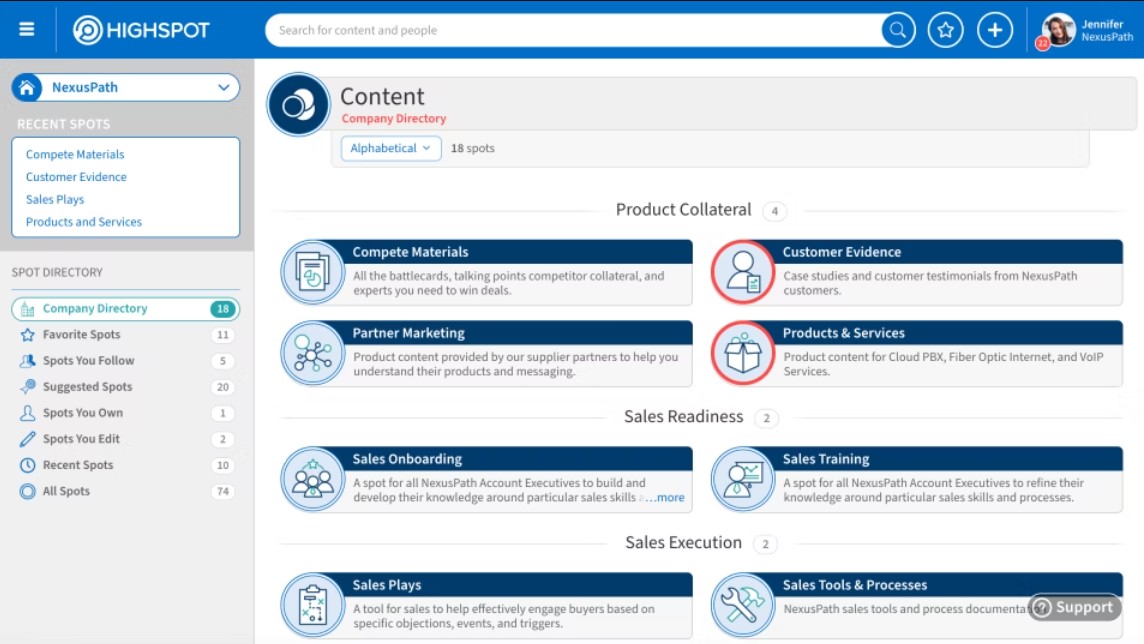The height and width of the screenshot is (644, 1144).
Task: Click the Company Directory red subtitle link
Action: click(394, 118)
